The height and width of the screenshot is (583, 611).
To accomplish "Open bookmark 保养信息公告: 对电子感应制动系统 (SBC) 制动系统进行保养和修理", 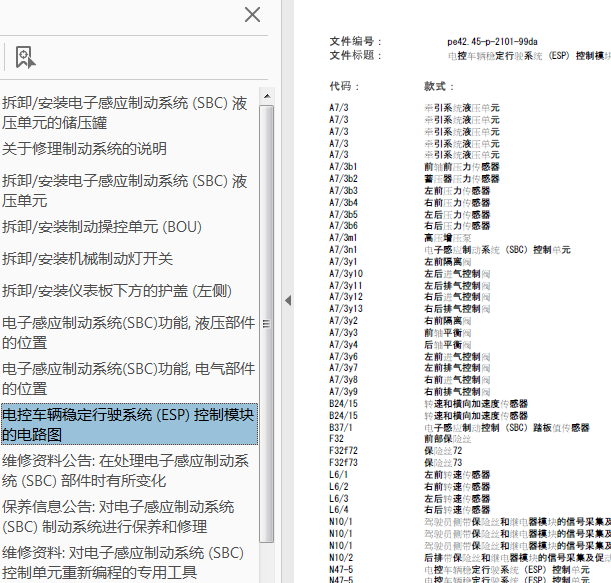I will point(118,516).
